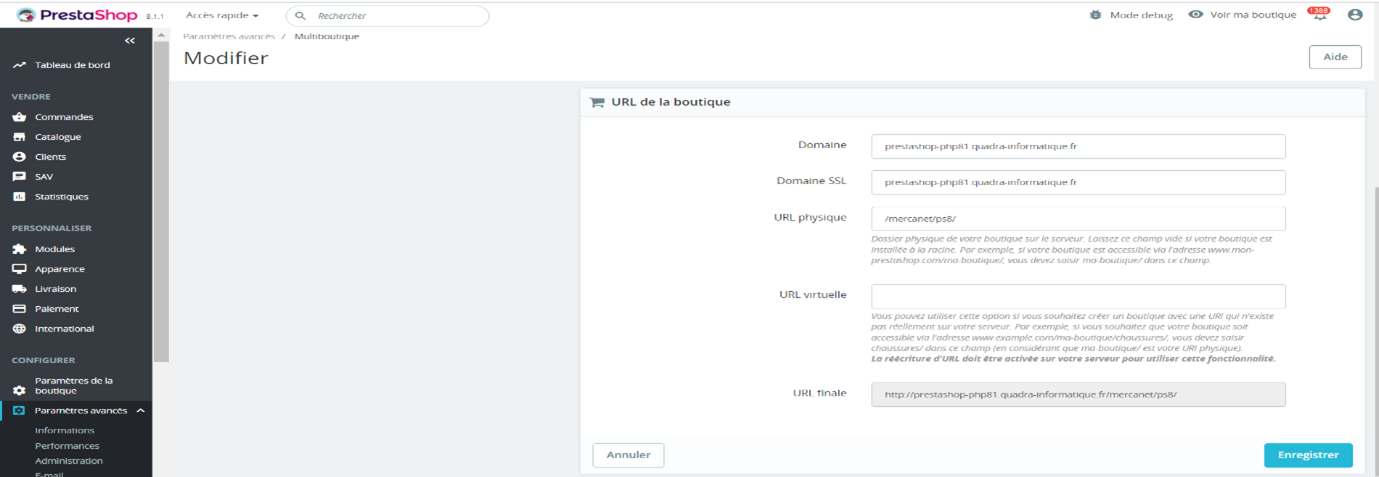Collapse the sidebar with double chevron
This screenshot has height=477, width=1379.
click(x=129, y=40)
